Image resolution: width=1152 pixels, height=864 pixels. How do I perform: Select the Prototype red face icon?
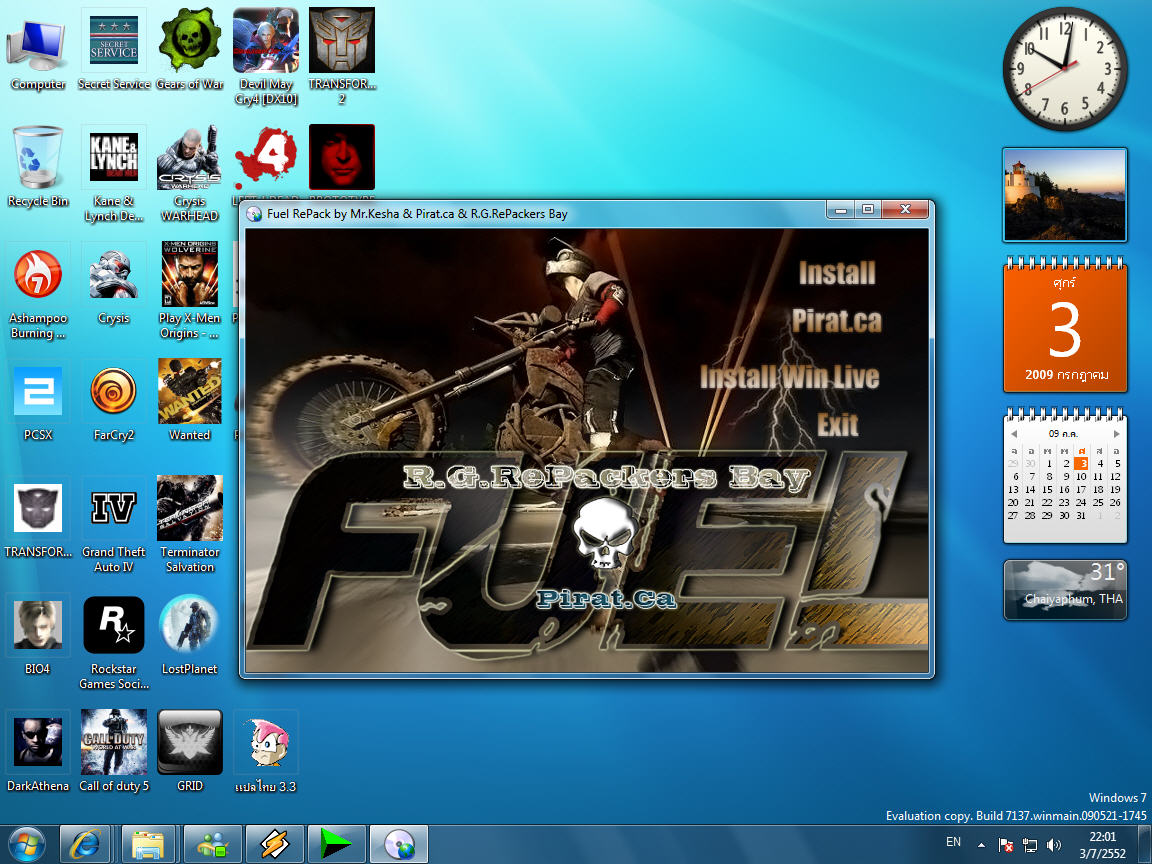(x=342, y=157)
